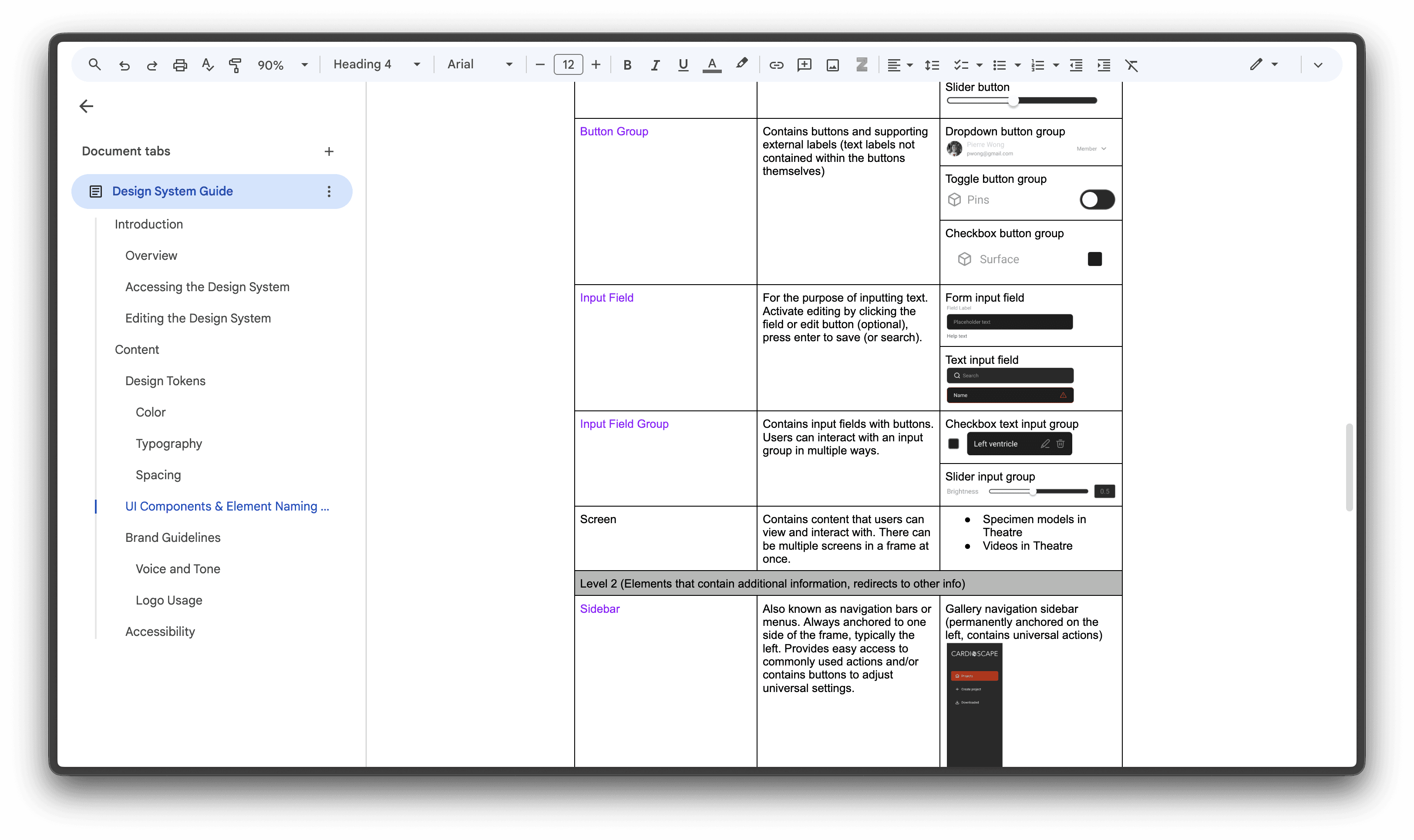Check the Surface checkbox square

click(1094, 259)
